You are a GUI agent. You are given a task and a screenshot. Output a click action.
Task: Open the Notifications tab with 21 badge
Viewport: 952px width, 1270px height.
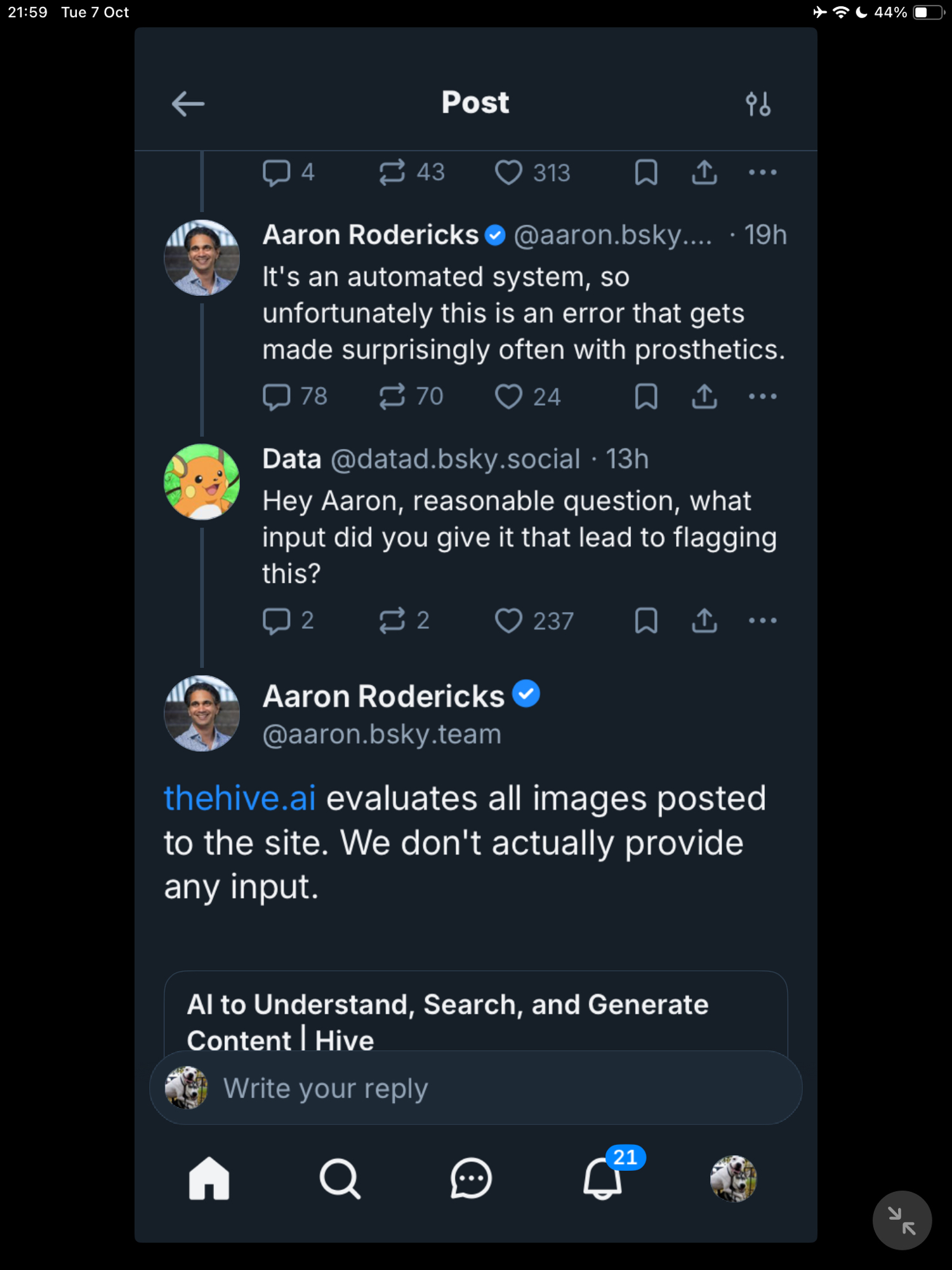pyautogui.click(x=602, y=1179)
